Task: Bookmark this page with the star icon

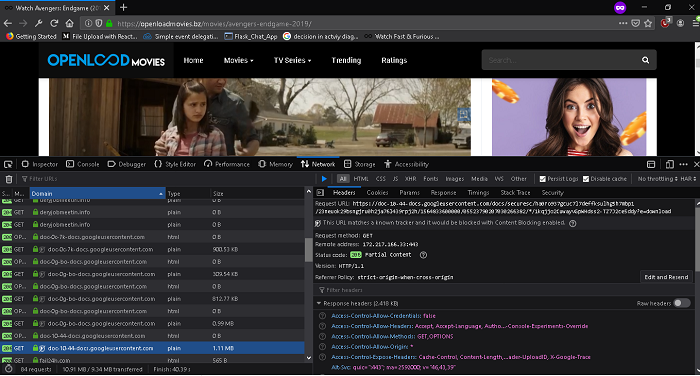Action: pos(648,23)
